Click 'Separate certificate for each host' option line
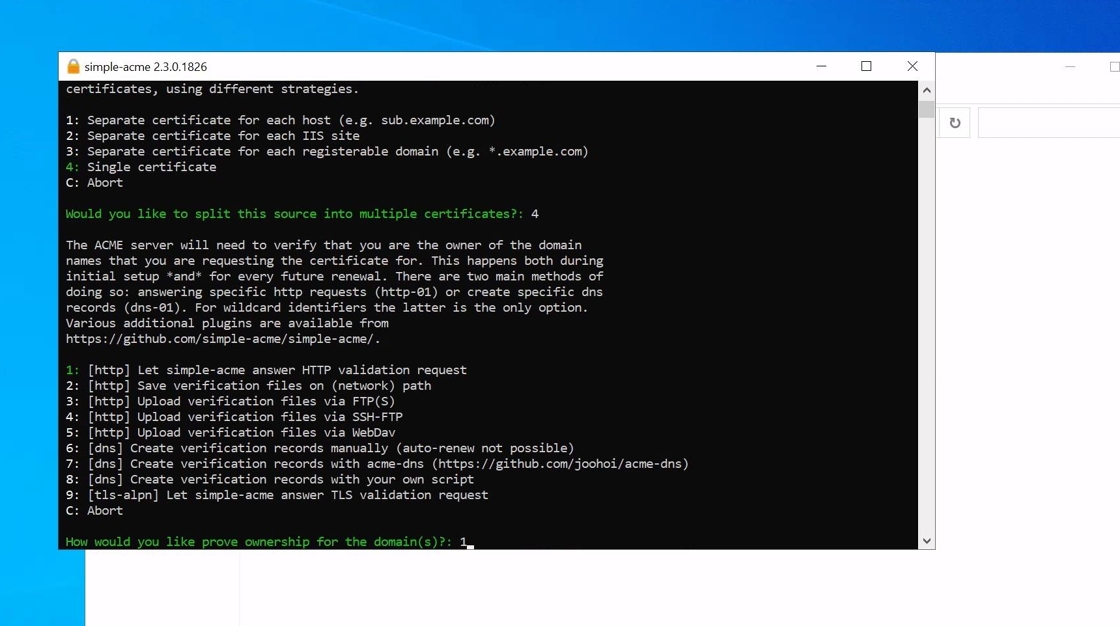The width and height of the screenshot is (1120, 626). point(280,120)
